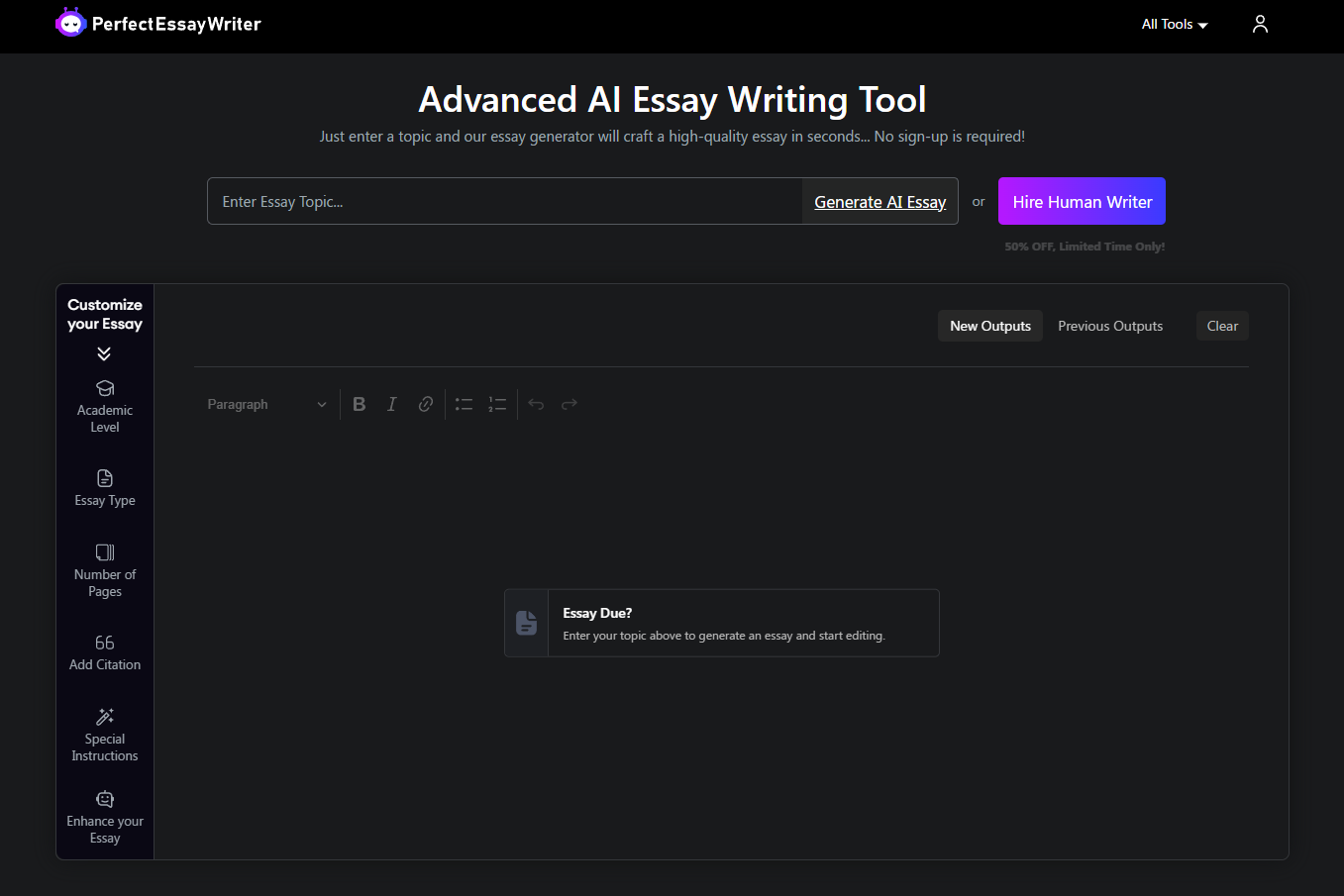Click the PerfectEssayWriter brand name text
Viewport: 1344px width, 896px height.
(176, 24)
